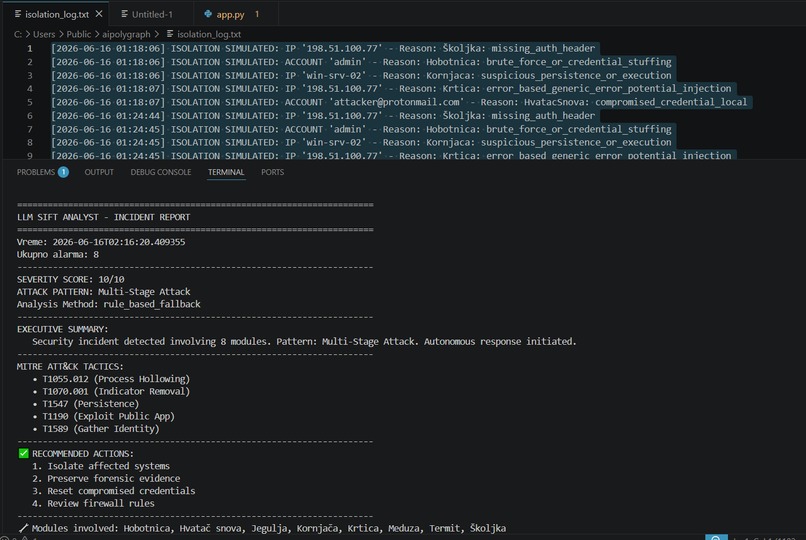This screenshot has width=806, height=540.
Task: Click the pencil icon before 'Modules involved'
Action: pyautogui.click(x=23, y=528)
